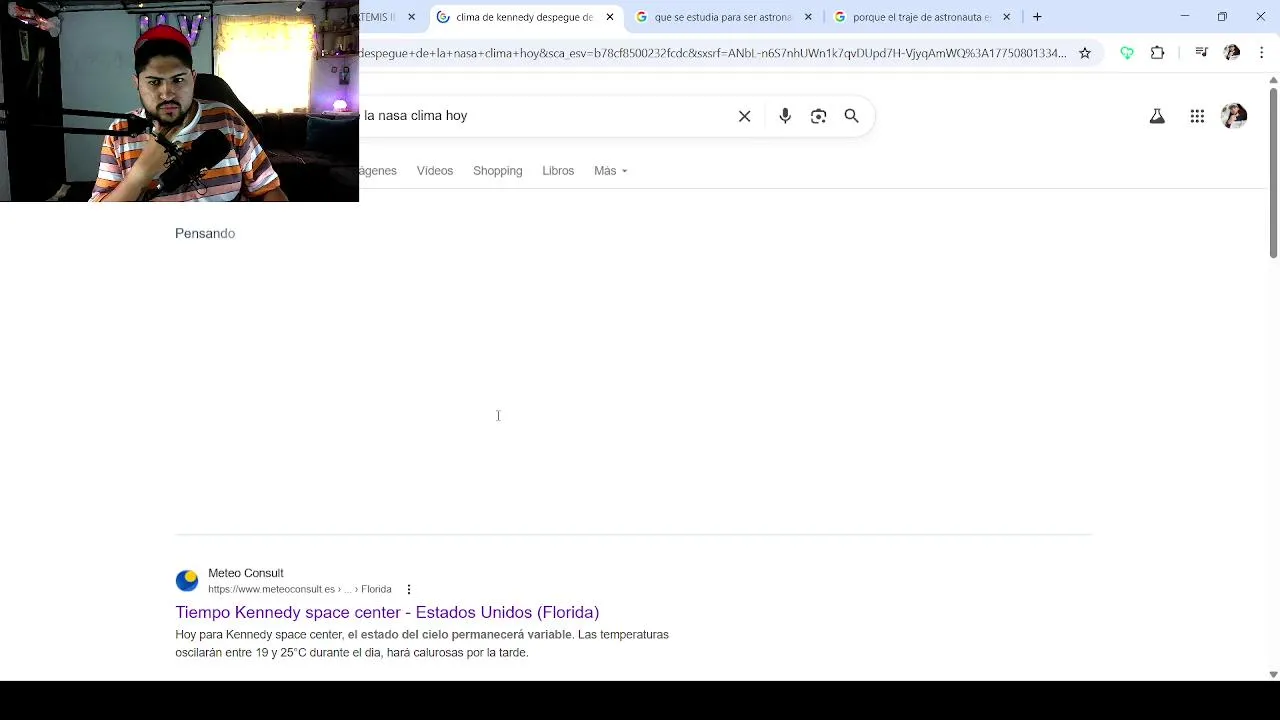Open the Libros search filter
The width and height of the screenshot is (1280, 720).
(558, 171)
